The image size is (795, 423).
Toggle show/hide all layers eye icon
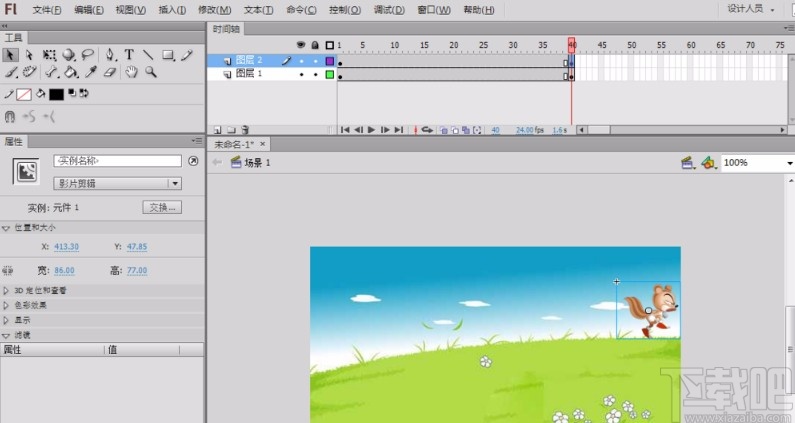coord(301,45)
